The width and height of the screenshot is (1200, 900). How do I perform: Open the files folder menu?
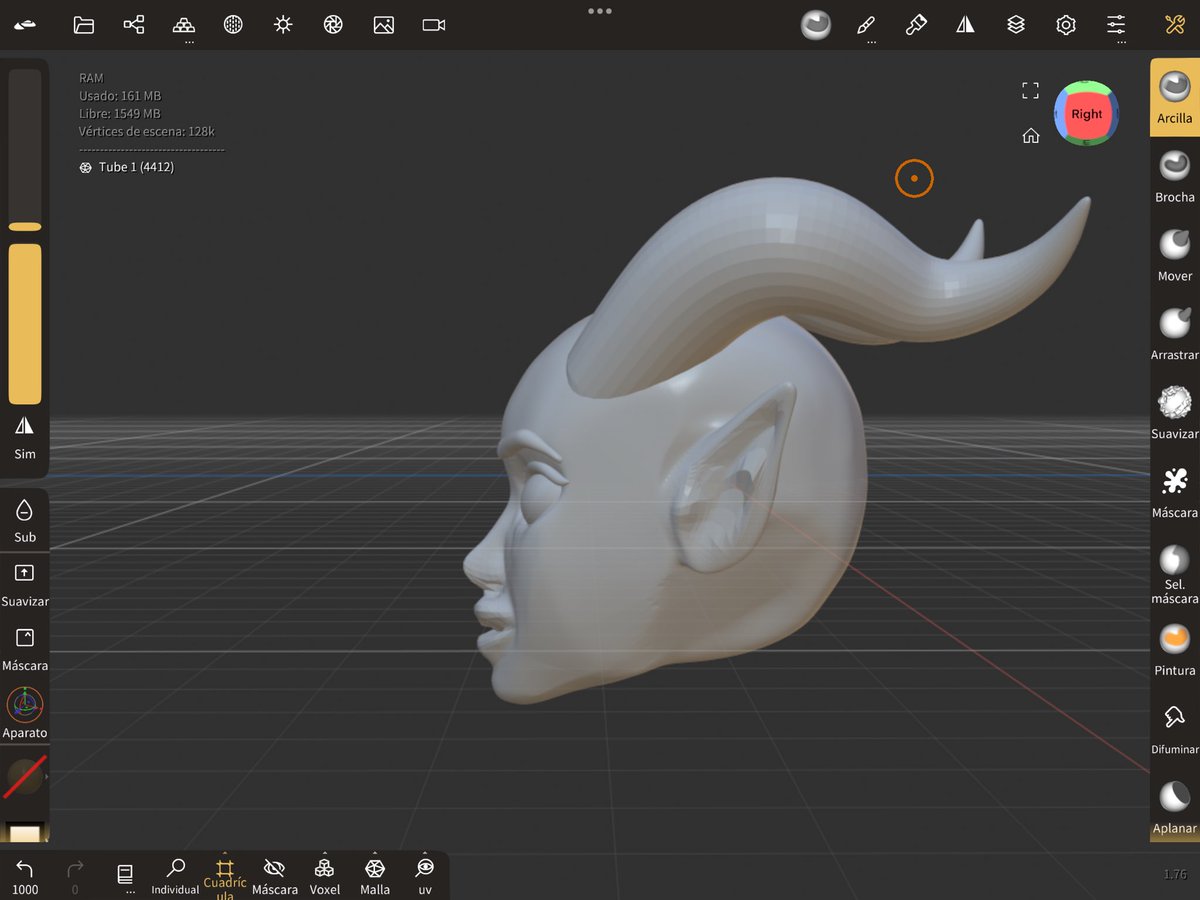click(x=84, y=25)
